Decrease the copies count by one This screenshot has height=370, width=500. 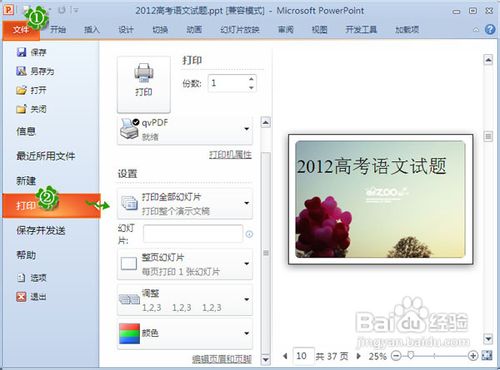(251, 88)
